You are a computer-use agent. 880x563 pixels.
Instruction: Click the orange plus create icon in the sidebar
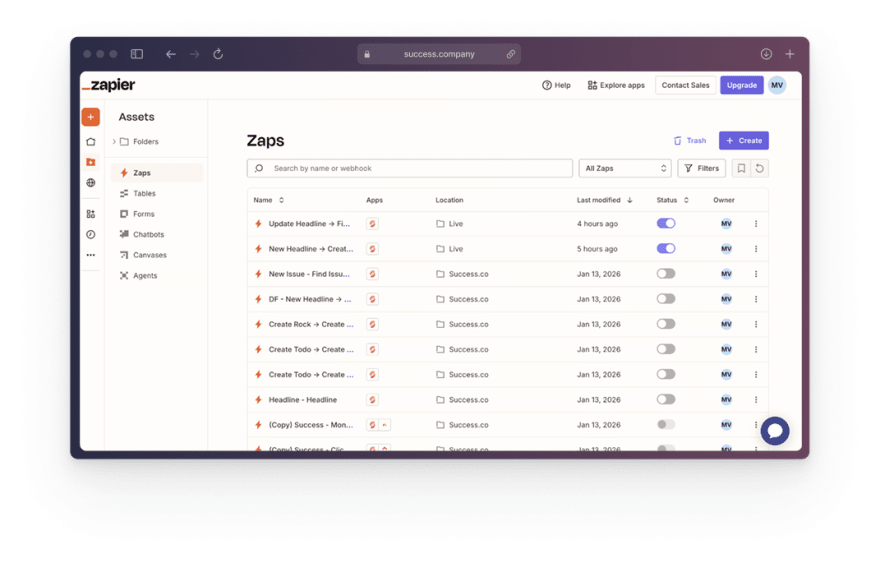[x=90, y=117]
